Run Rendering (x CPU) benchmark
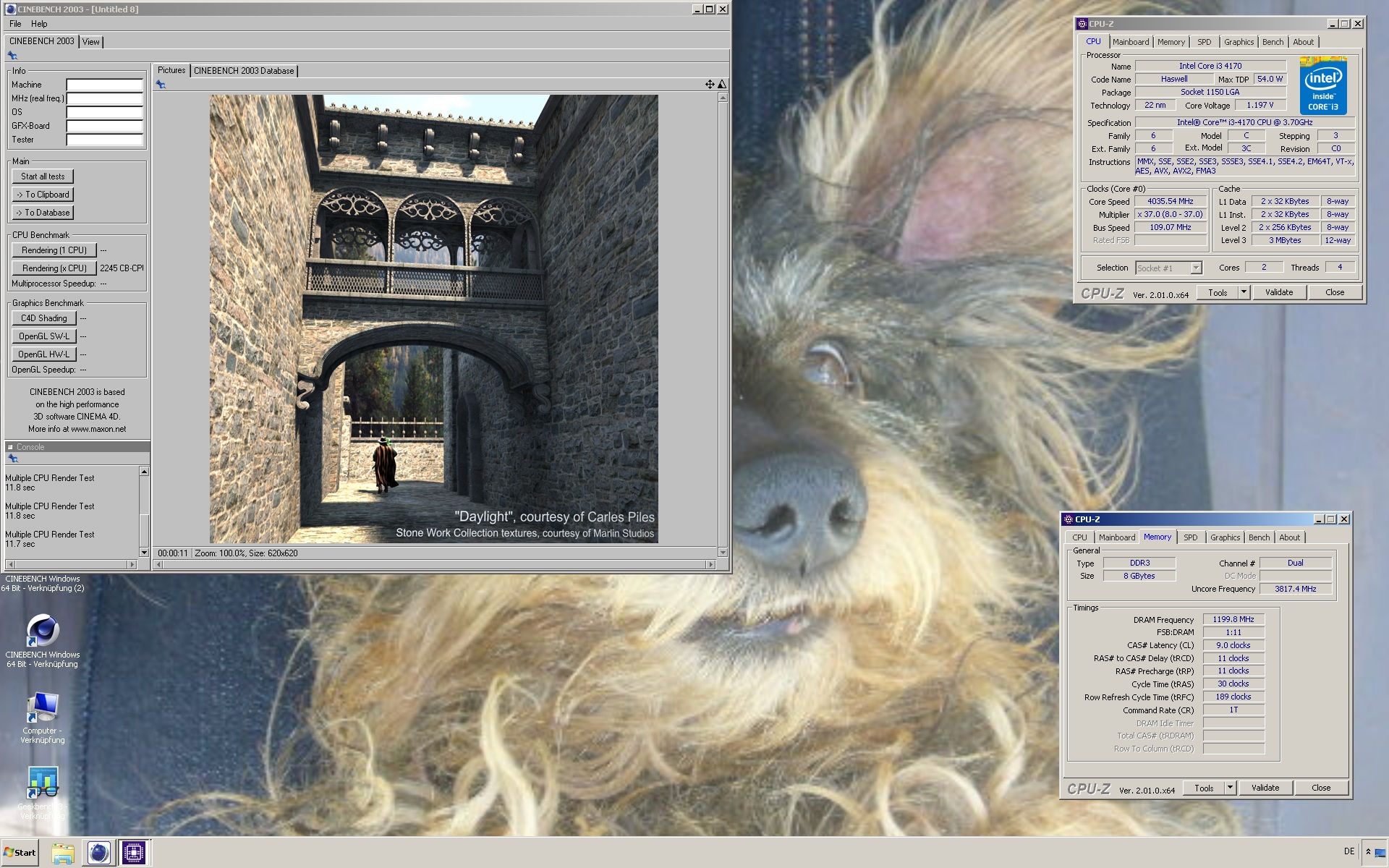Screen dimensions: 1389x868 point(54,268)
